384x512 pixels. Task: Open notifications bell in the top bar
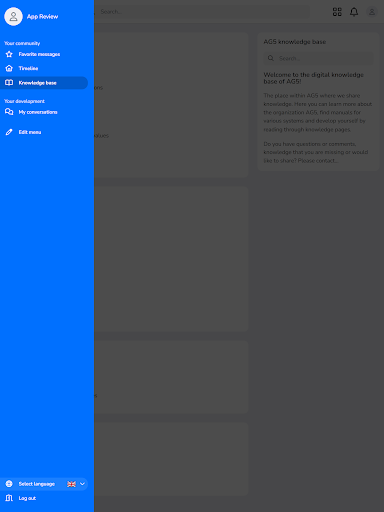354,12
